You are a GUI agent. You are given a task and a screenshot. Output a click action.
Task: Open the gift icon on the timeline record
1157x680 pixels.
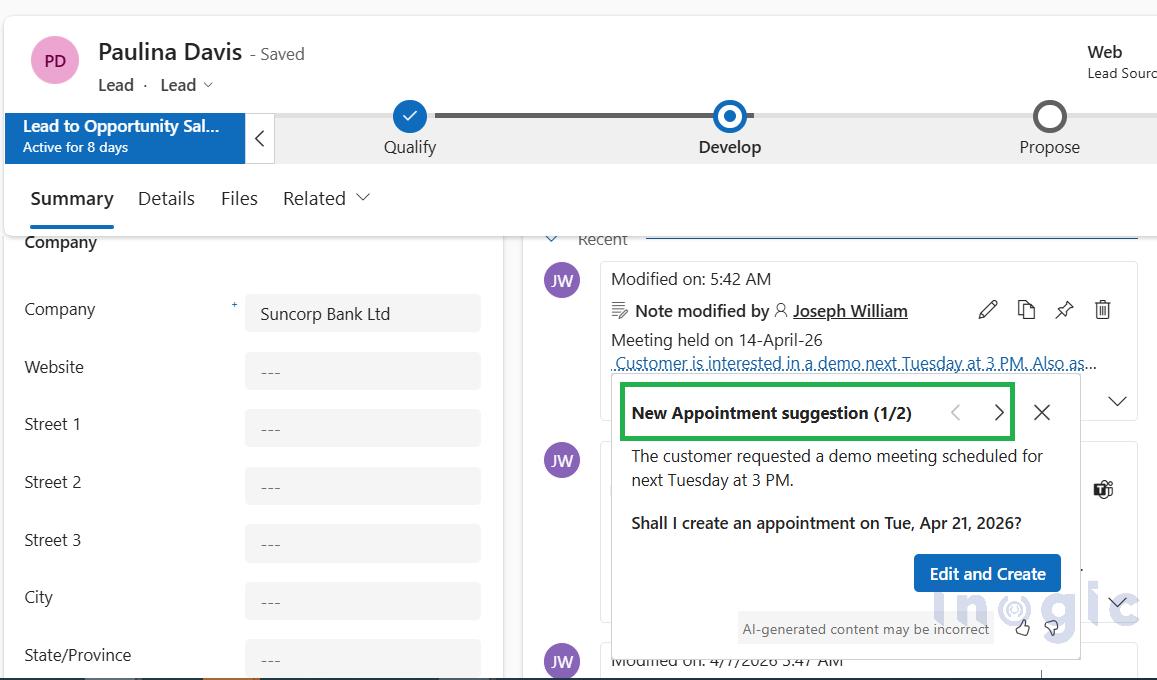pyautogui.click(x=1103, y=489)
